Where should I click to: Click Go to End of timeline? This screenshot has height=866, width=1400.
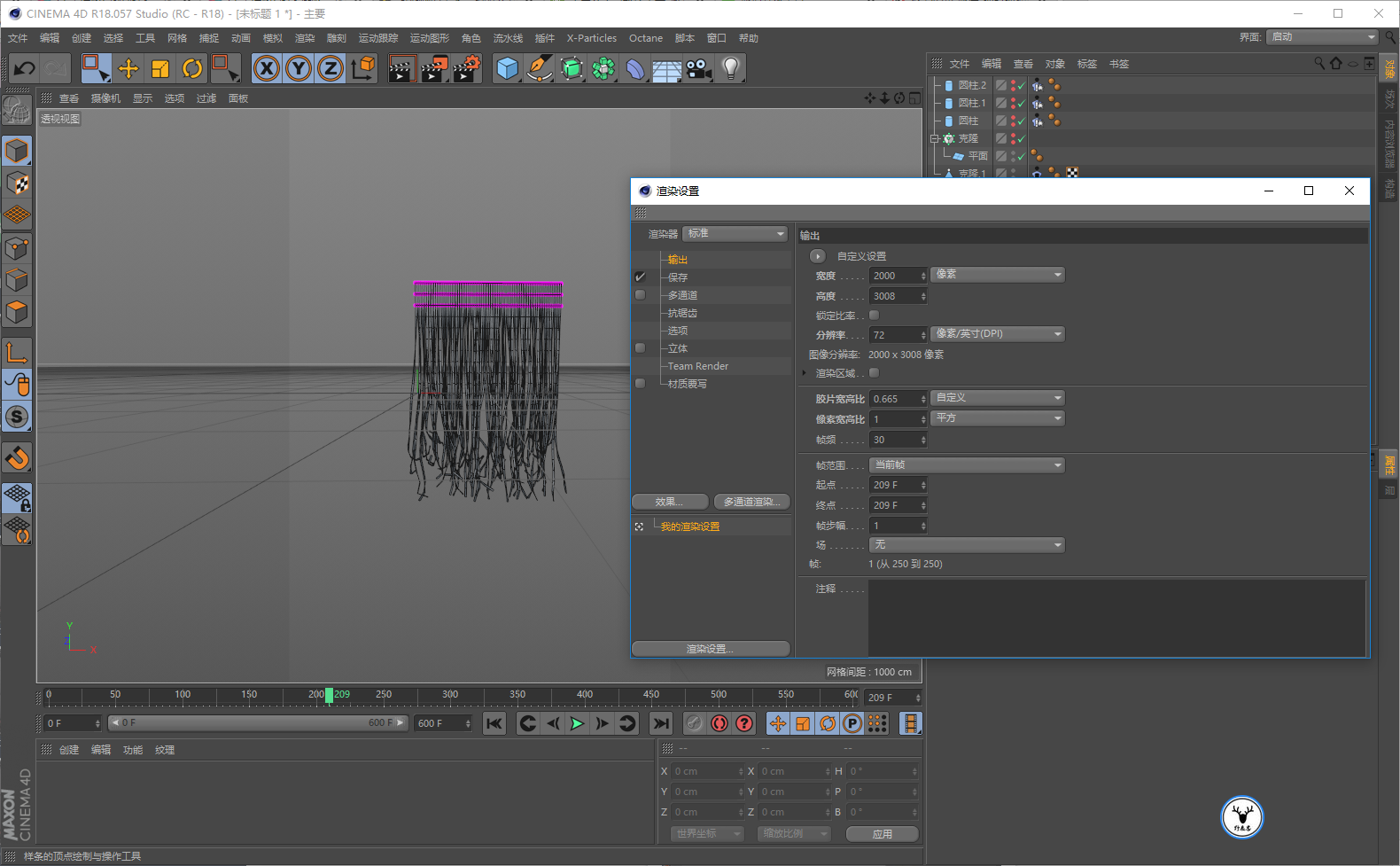pyautogui.click(x=661, y=723)
